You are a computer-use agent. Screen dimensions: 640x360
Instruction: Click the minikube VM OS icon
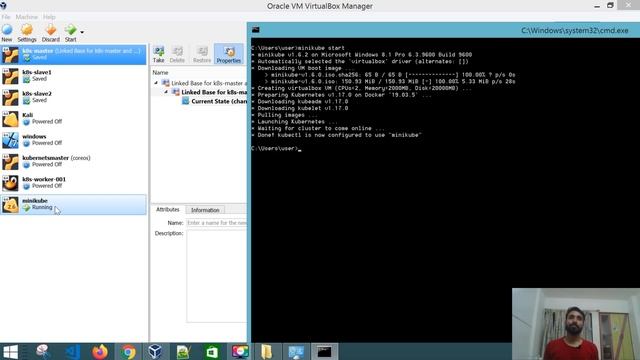[10, 204]
